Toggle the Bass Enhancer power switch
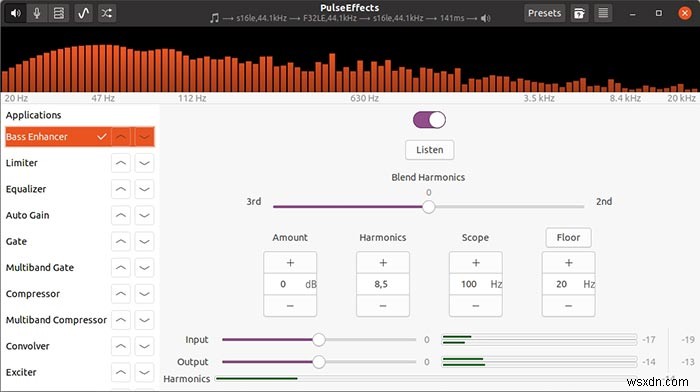The image size is (700, 392). click(x=429, y=120)
